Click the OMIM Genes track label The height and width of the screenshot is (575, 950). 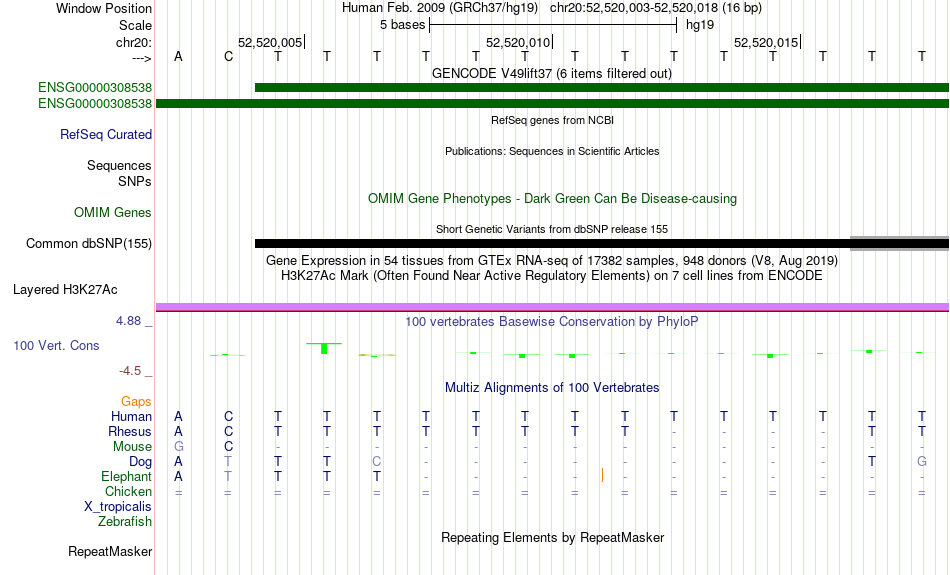coord(112,213)
